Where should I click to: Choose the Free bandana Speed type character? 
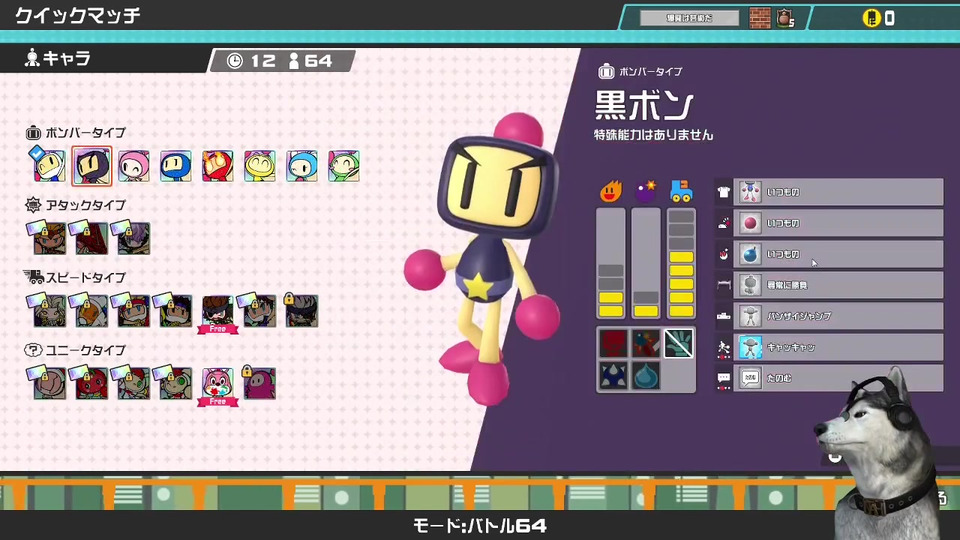pyautogui.click(x=218, y=312)
